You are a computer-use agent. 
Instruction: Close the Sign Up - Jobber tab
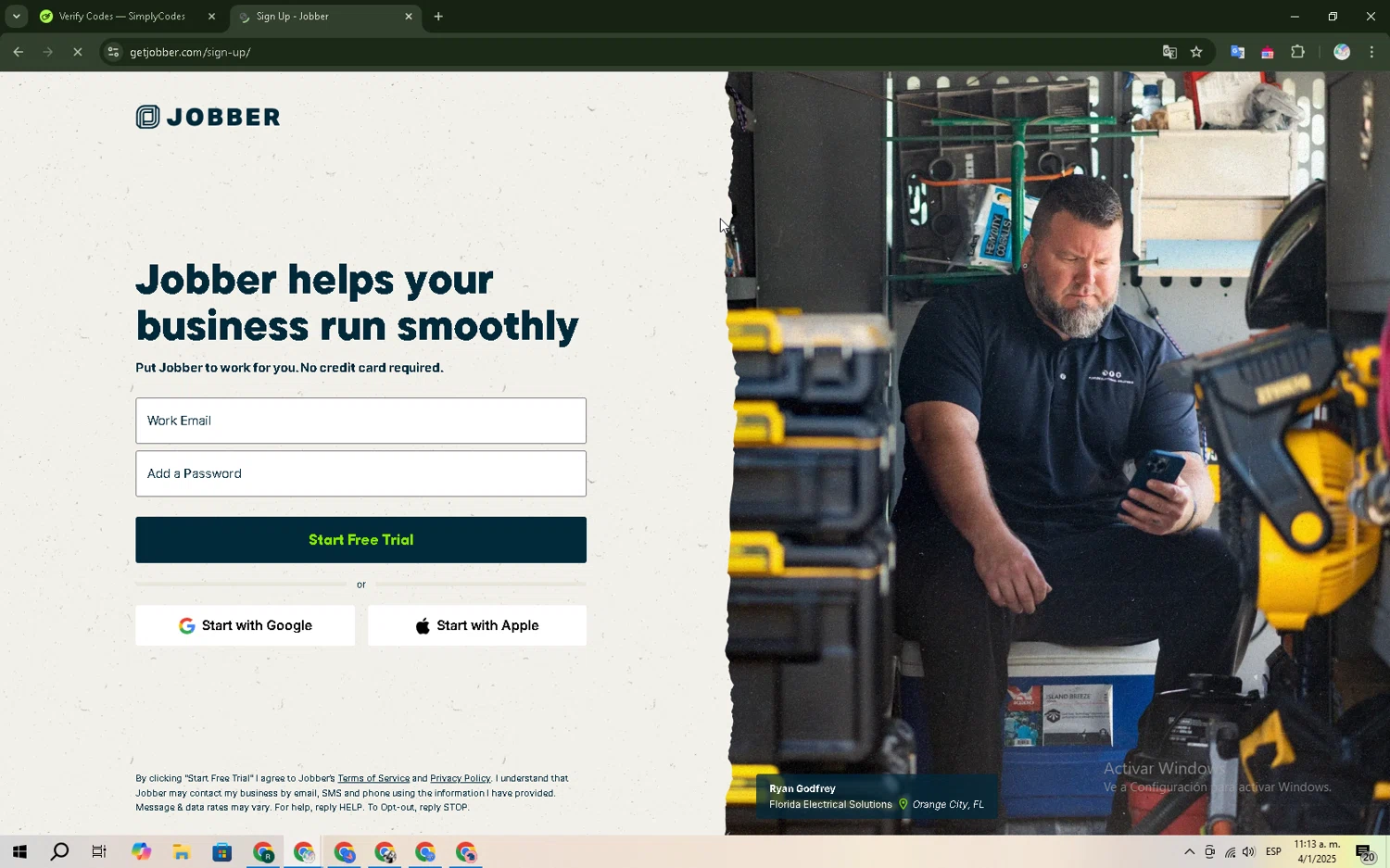409,17
